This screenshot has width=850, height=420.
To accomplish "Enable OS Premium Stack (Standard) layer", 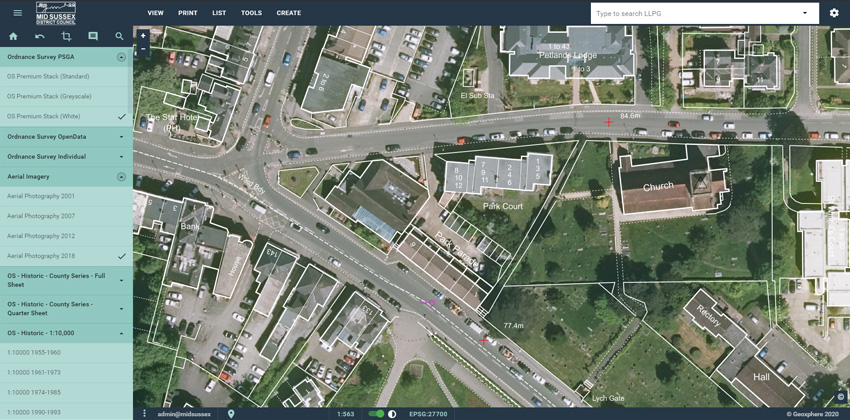I will (x=66, y=76).
